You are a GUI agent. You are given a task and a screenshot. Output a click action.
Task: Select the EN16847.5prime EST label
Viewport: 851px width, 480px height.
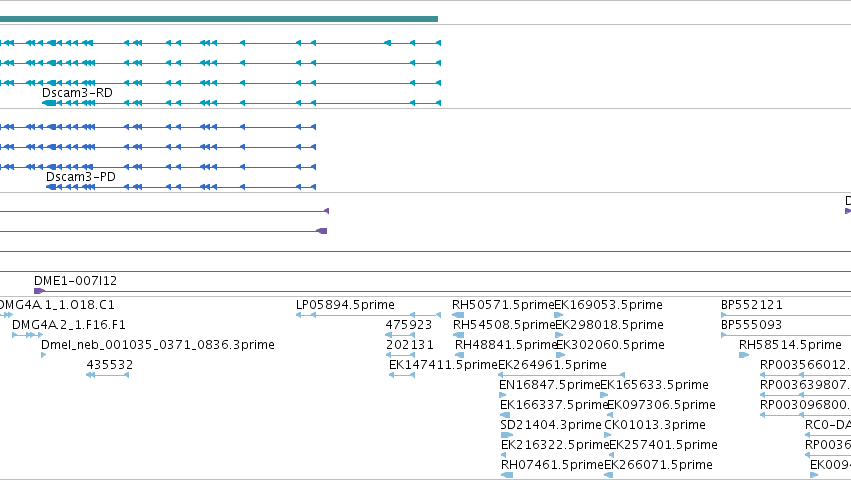(550, 385)
